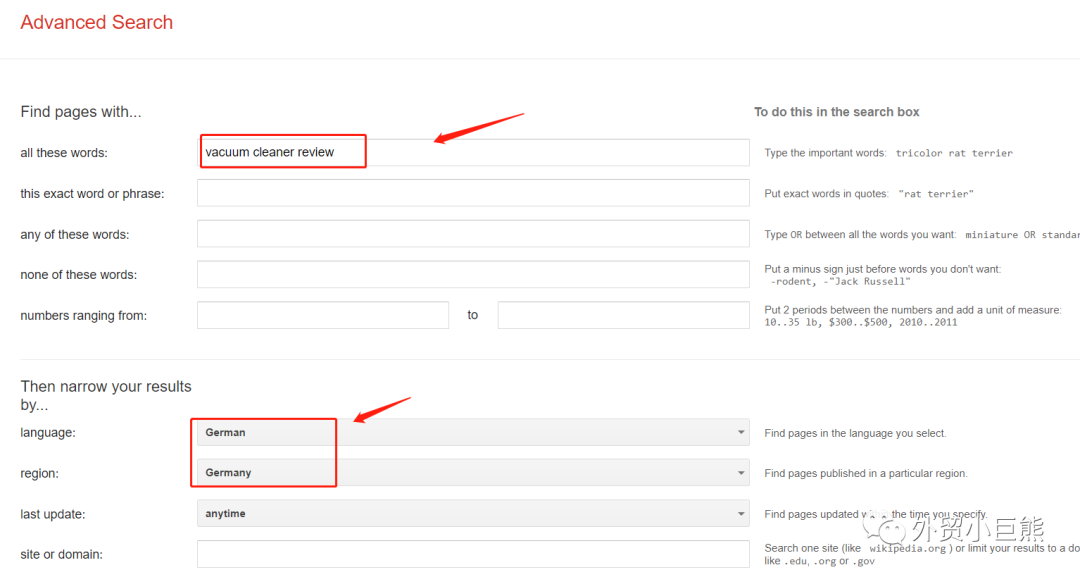1080x577 pixels.
Task: Expand the last update dropdown set to anytime
Action: pos(472,514)
